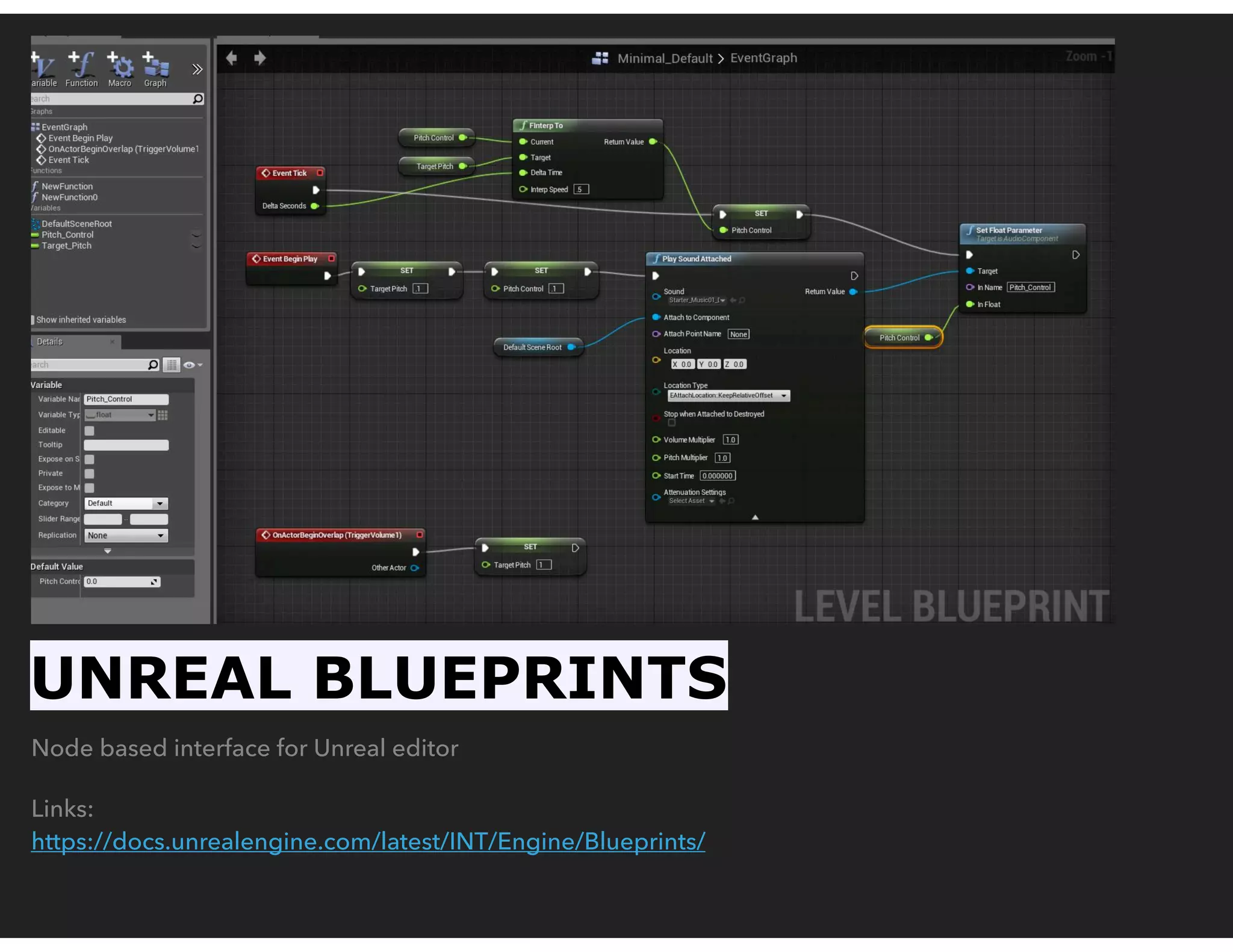Click the Interp Speed value box

581,189
